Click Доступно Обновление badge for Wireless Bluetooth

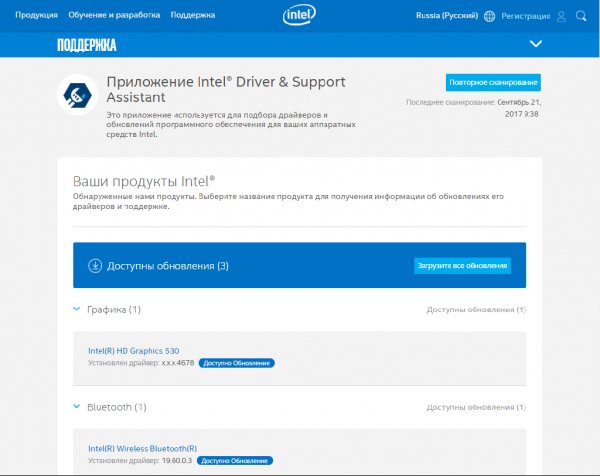[x=235, y=461]
